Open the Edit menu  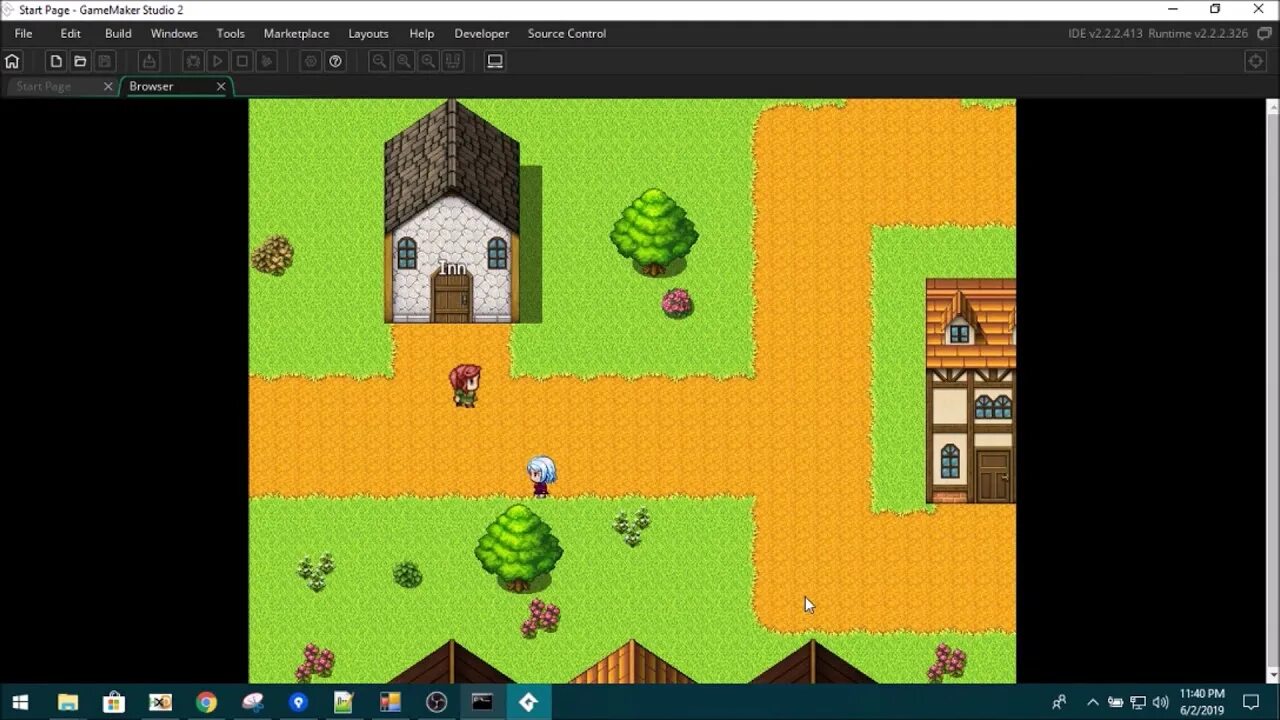pyautogui.click(x=70, y=33)
